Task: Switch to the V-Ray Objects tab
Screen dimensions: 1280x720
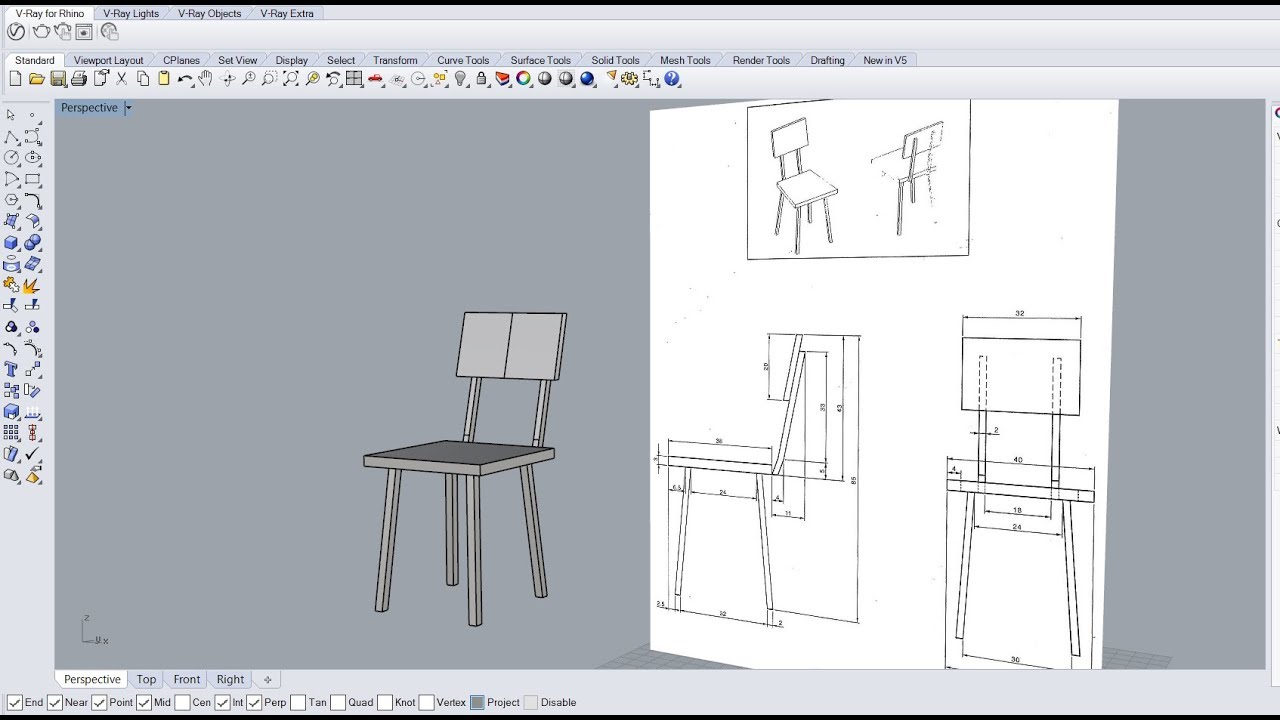Action: click(x=209, y=13)
